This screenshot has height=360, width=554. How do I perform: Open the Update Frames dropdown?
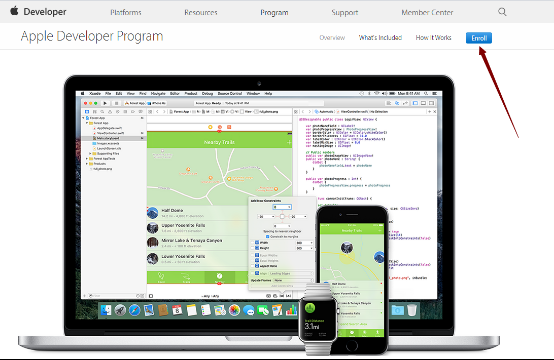[293, 280]
